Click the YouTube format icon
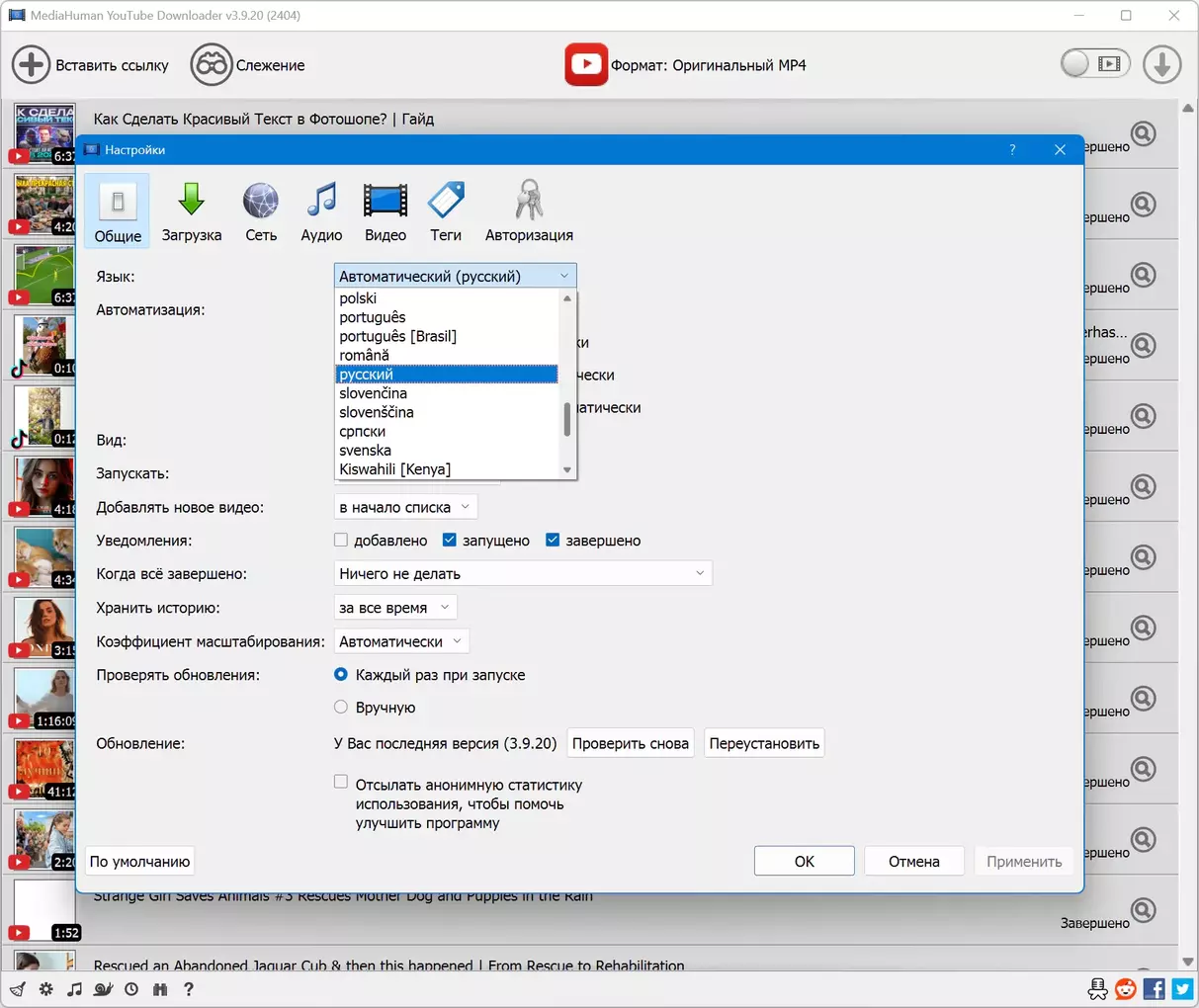 click(x=586, y=65)
